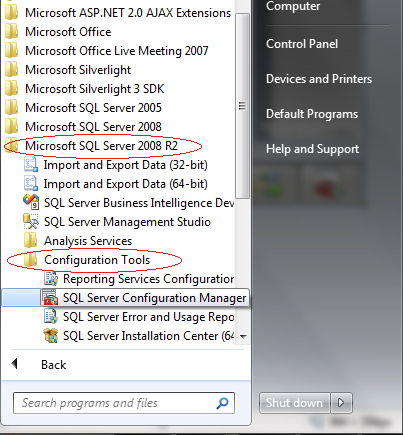
Task: Open the Shut down options arrow
Action: click(341, 403)
